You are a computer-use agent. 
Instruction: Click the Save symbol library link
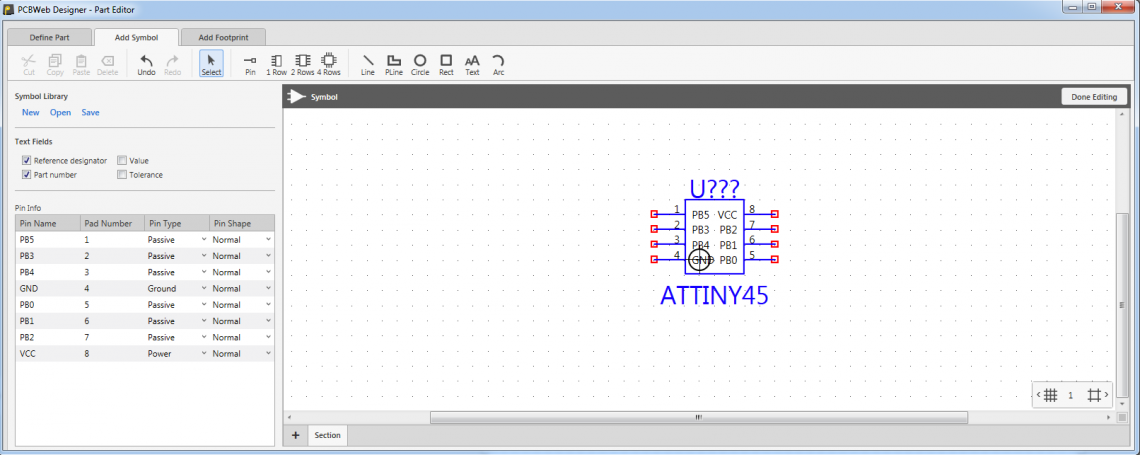tap(90, 113)
